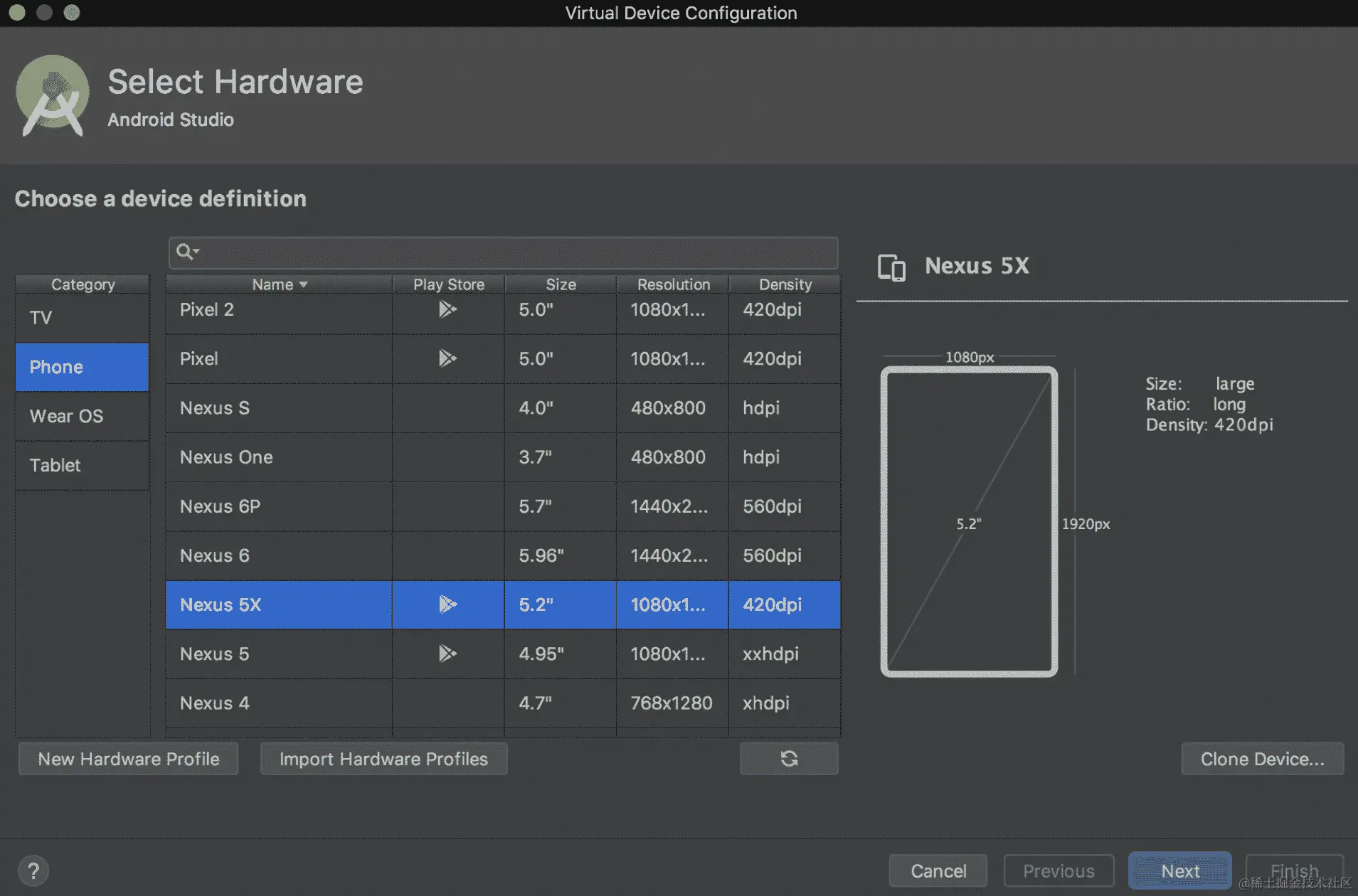This screenshot has height=896, width=1358.
Task: Select the Nexus 6 device name
Action: click(215, 555)
